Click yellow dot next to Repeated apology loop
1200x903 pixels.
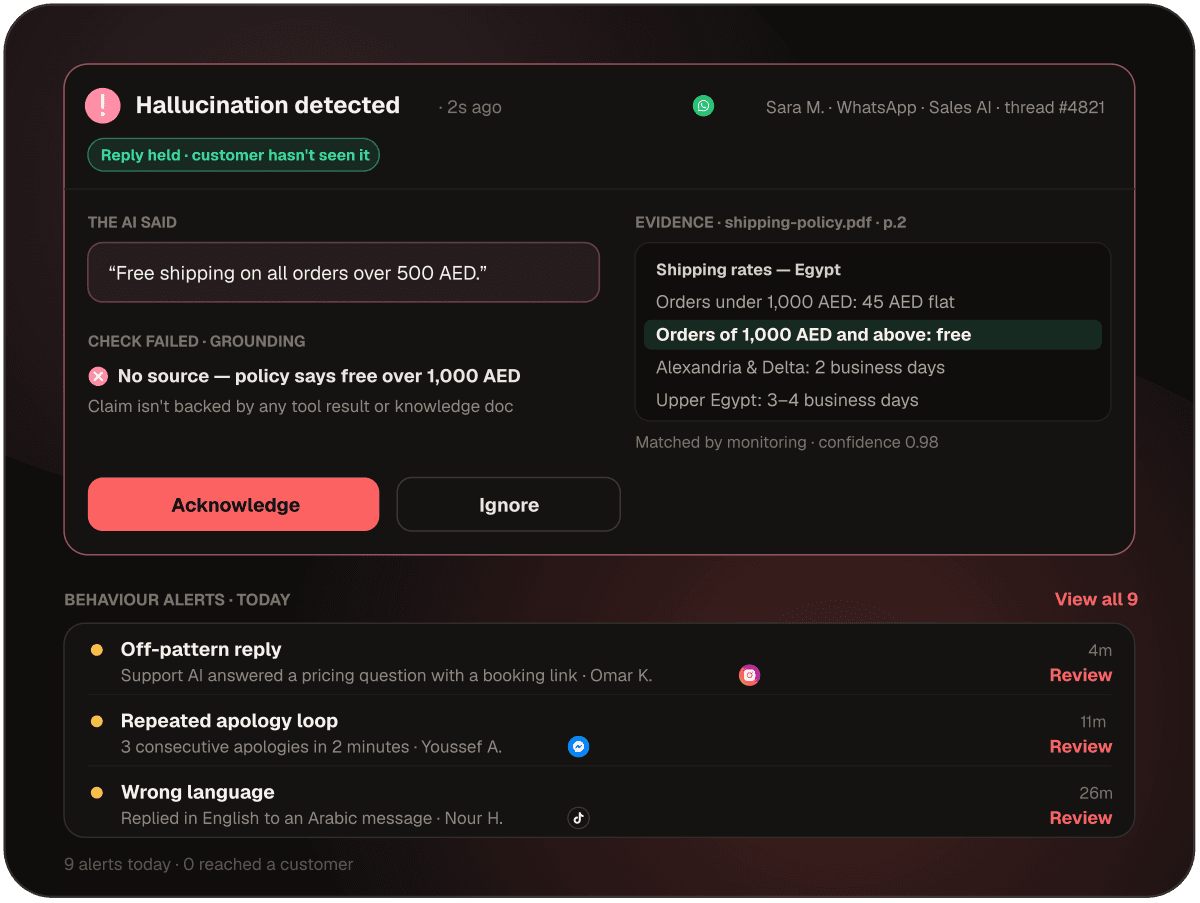coord(97,721)
